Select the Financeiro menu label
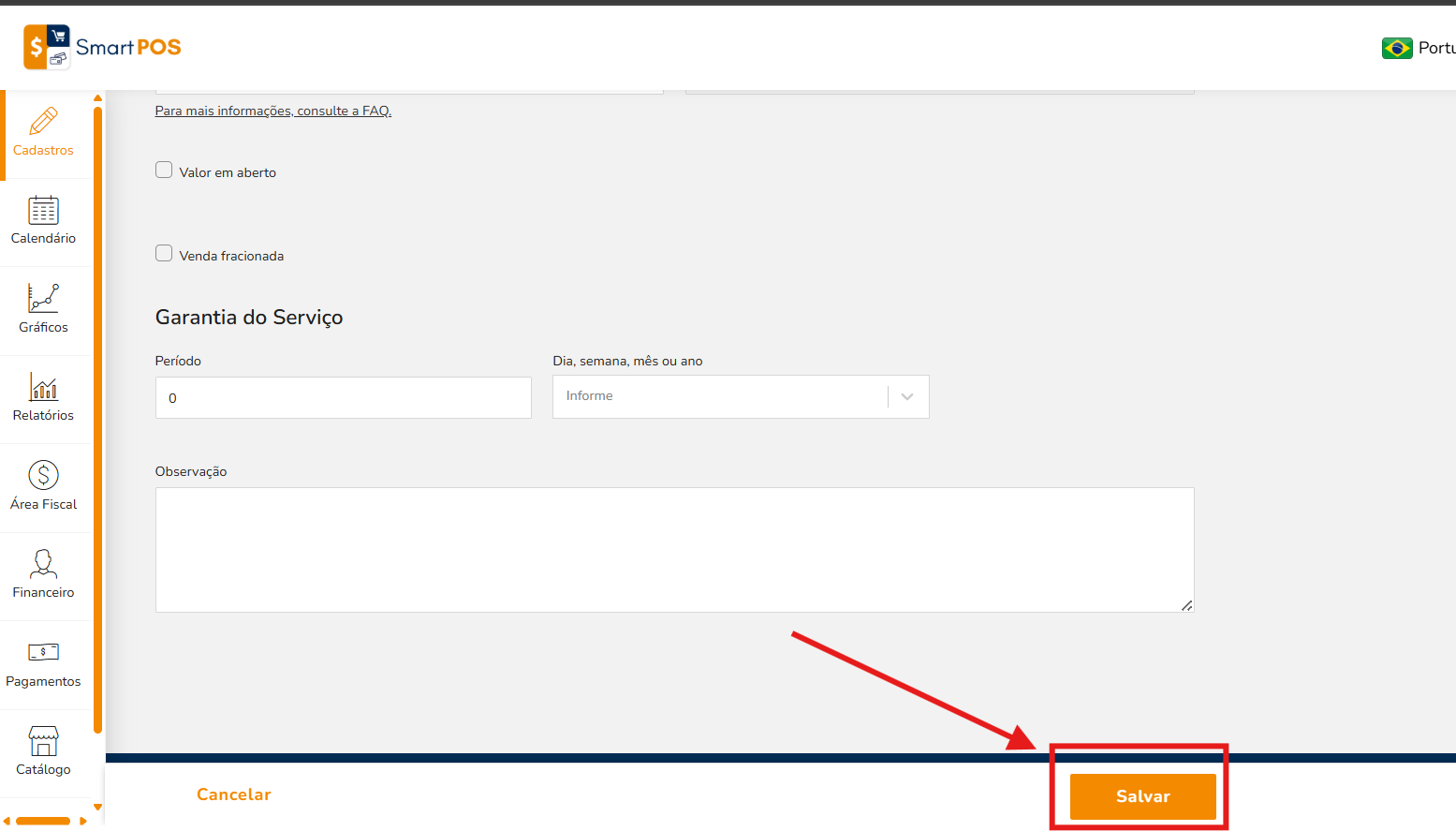 pos(43,593)
